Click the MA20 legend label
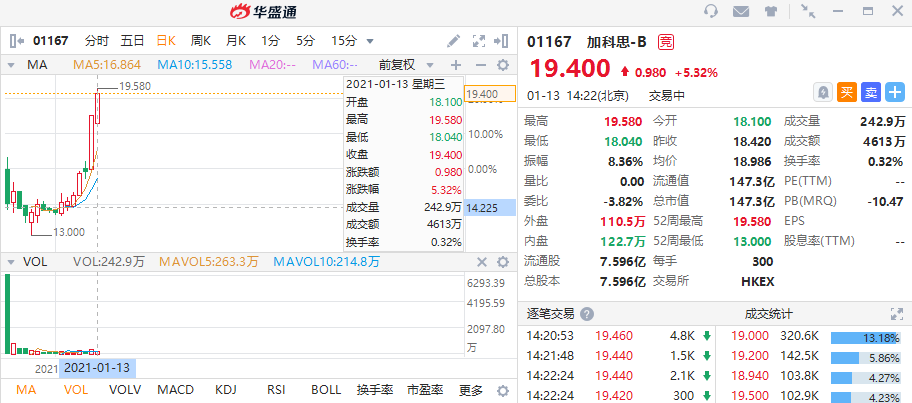This screenshot has width=912, height=403. 272,65
